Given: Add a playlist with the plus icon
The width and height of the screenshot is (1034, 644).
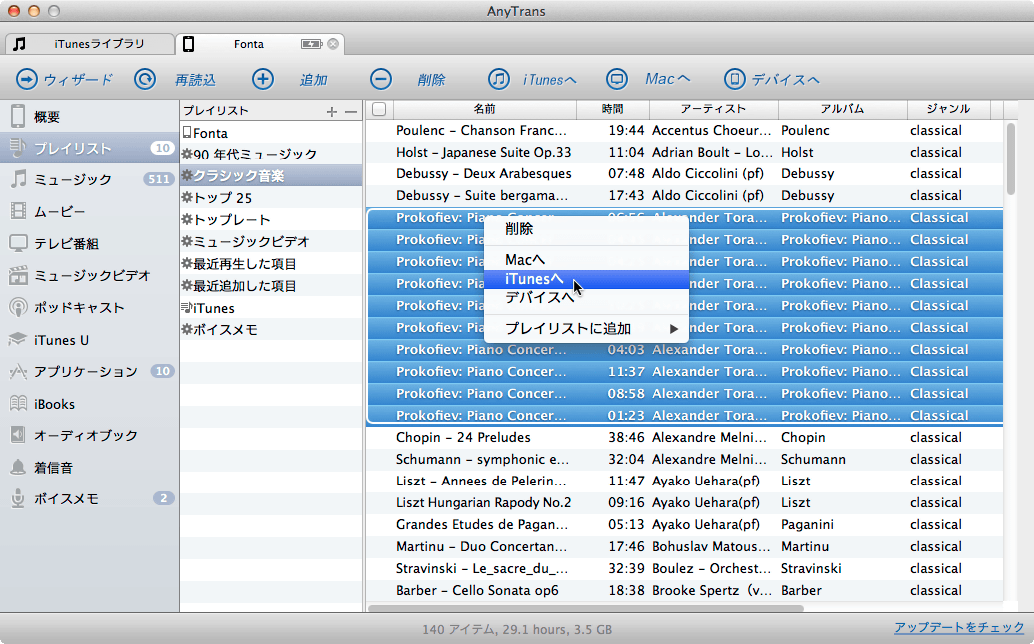Looking at the screenshot, I should tap(332, 112).
